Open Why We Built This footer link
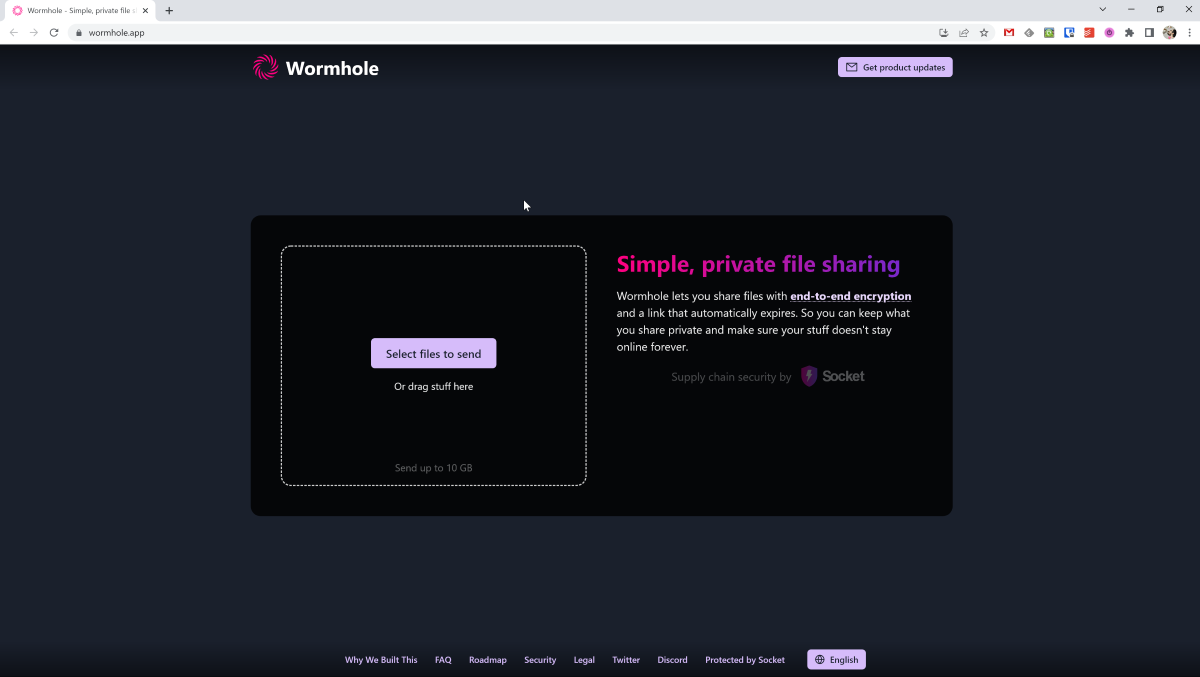This screenshot has width=1200, height=677. 381,660
